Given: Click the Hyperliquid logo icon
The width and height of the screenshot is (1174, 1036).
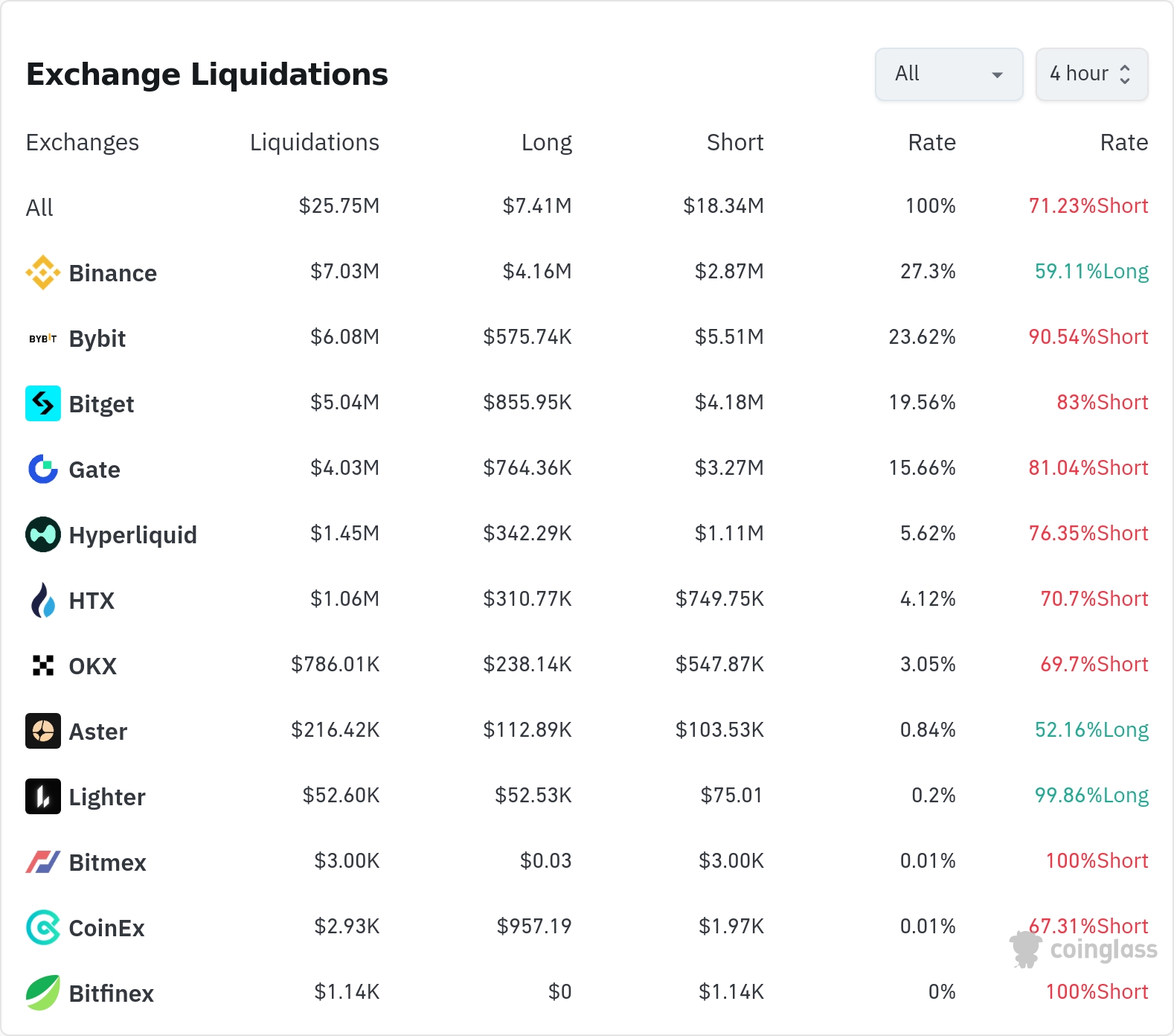Looking at the screenshot, I should click(x=43, y=534).
